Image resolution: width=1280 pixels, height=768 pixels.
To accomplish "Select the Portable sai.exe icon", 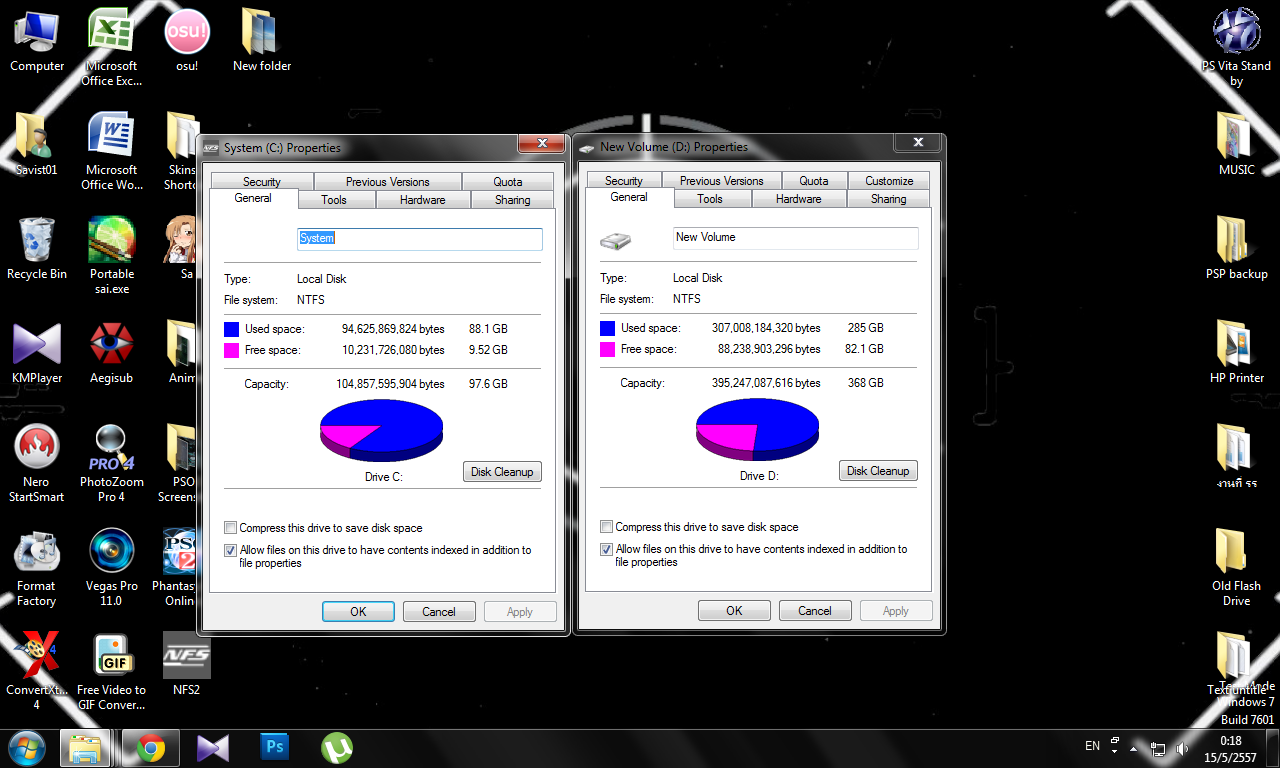I will [111, 255].
